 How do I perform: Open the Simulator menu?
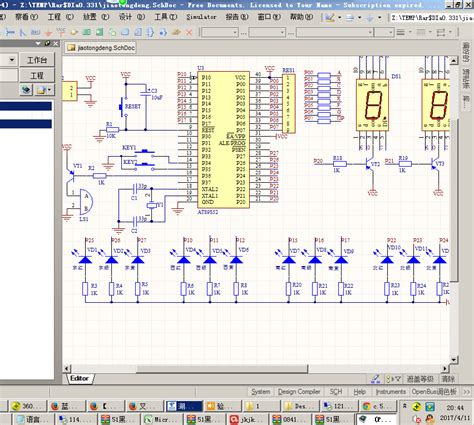click(x=201, y=17)
